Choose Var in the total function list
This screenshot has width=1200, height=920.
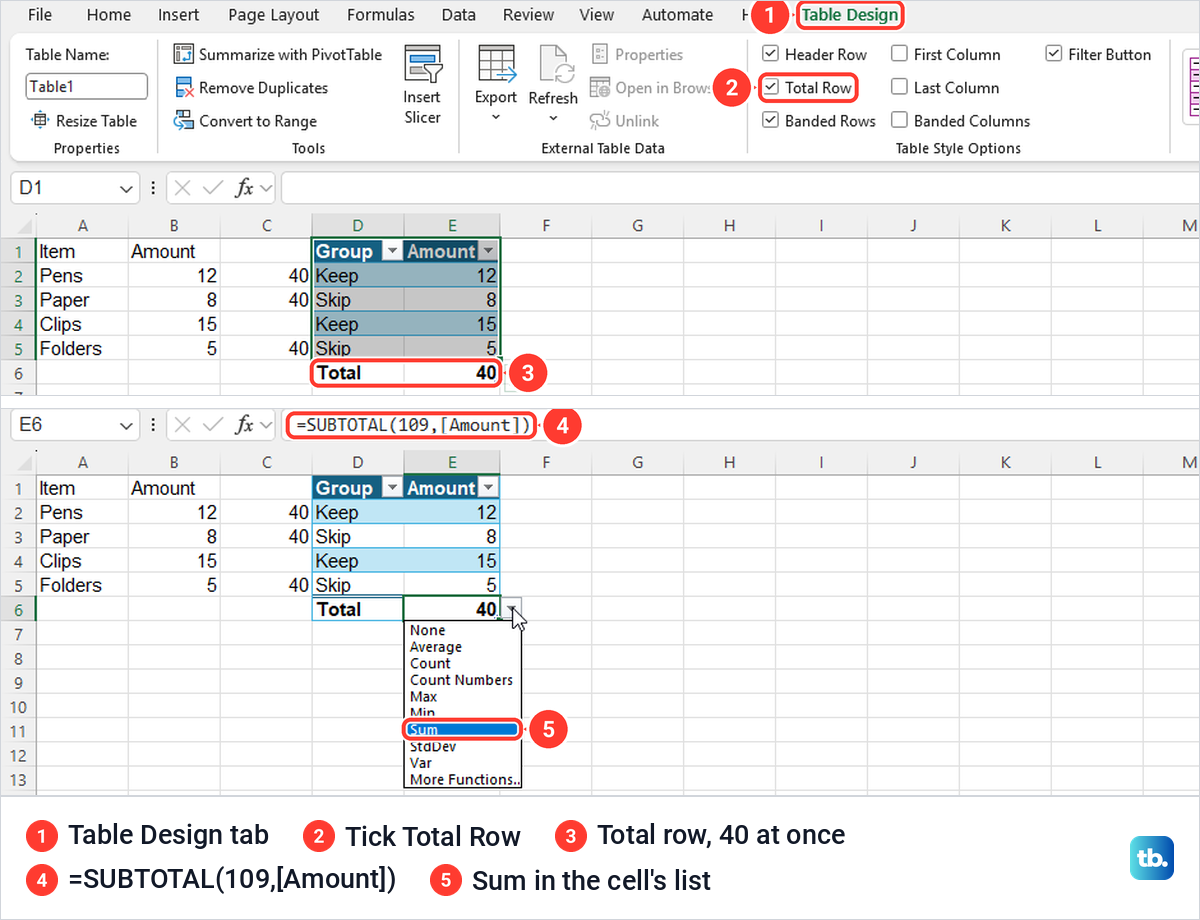point(462,763)
